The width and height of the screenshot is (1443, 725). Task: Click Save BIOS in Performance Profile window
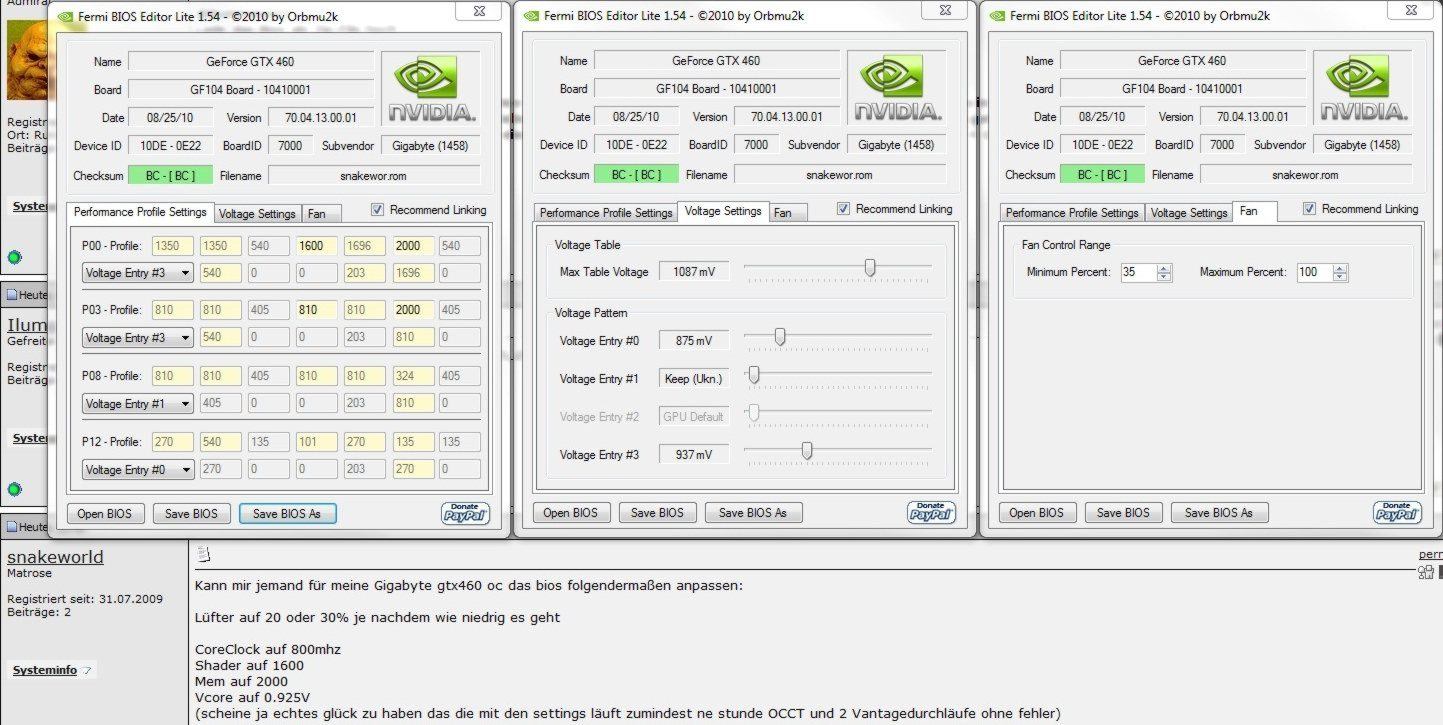click(x=191, y=514)
